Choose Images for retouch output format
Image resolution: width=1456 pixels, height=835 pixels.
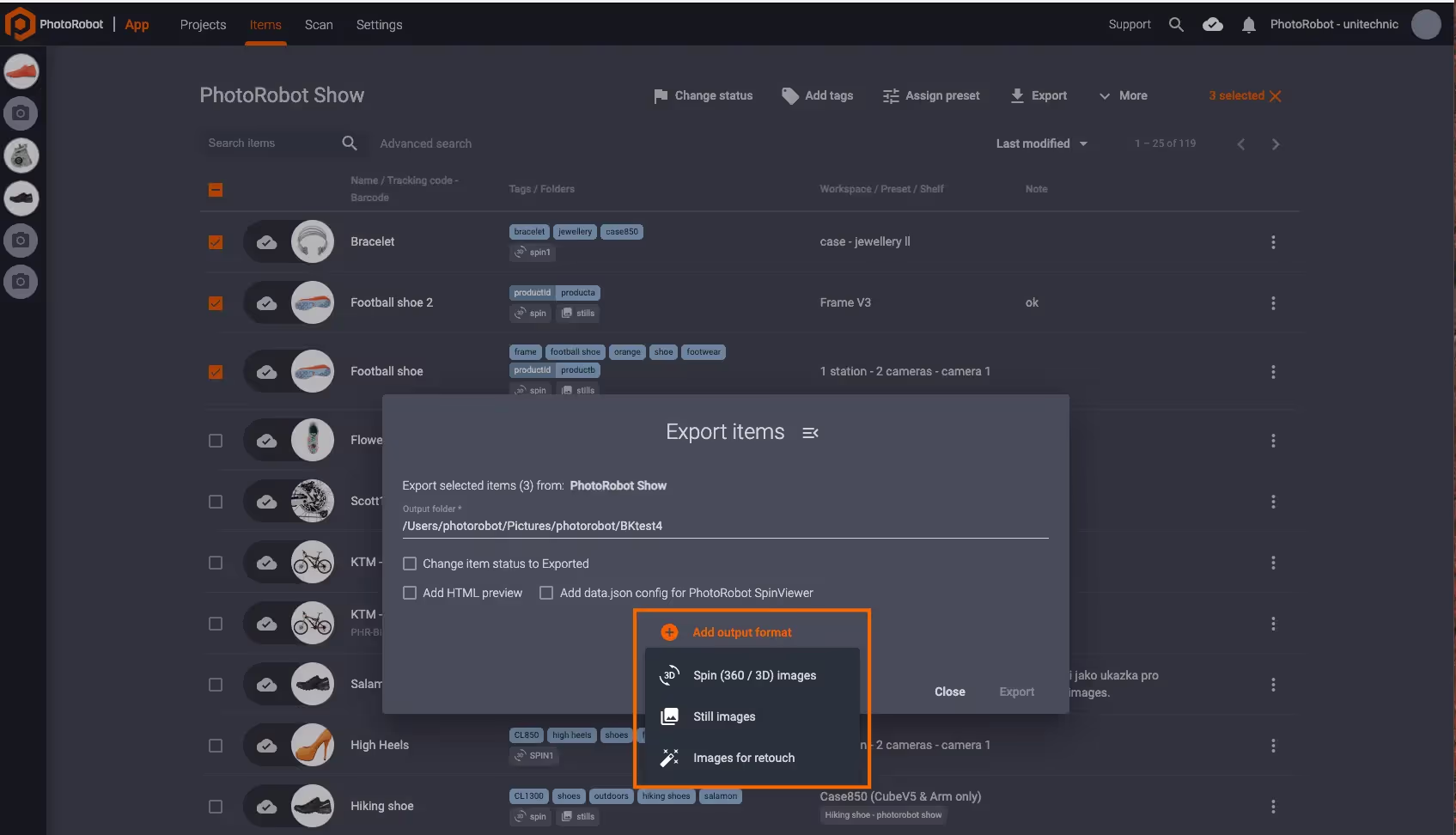[752, 758]
